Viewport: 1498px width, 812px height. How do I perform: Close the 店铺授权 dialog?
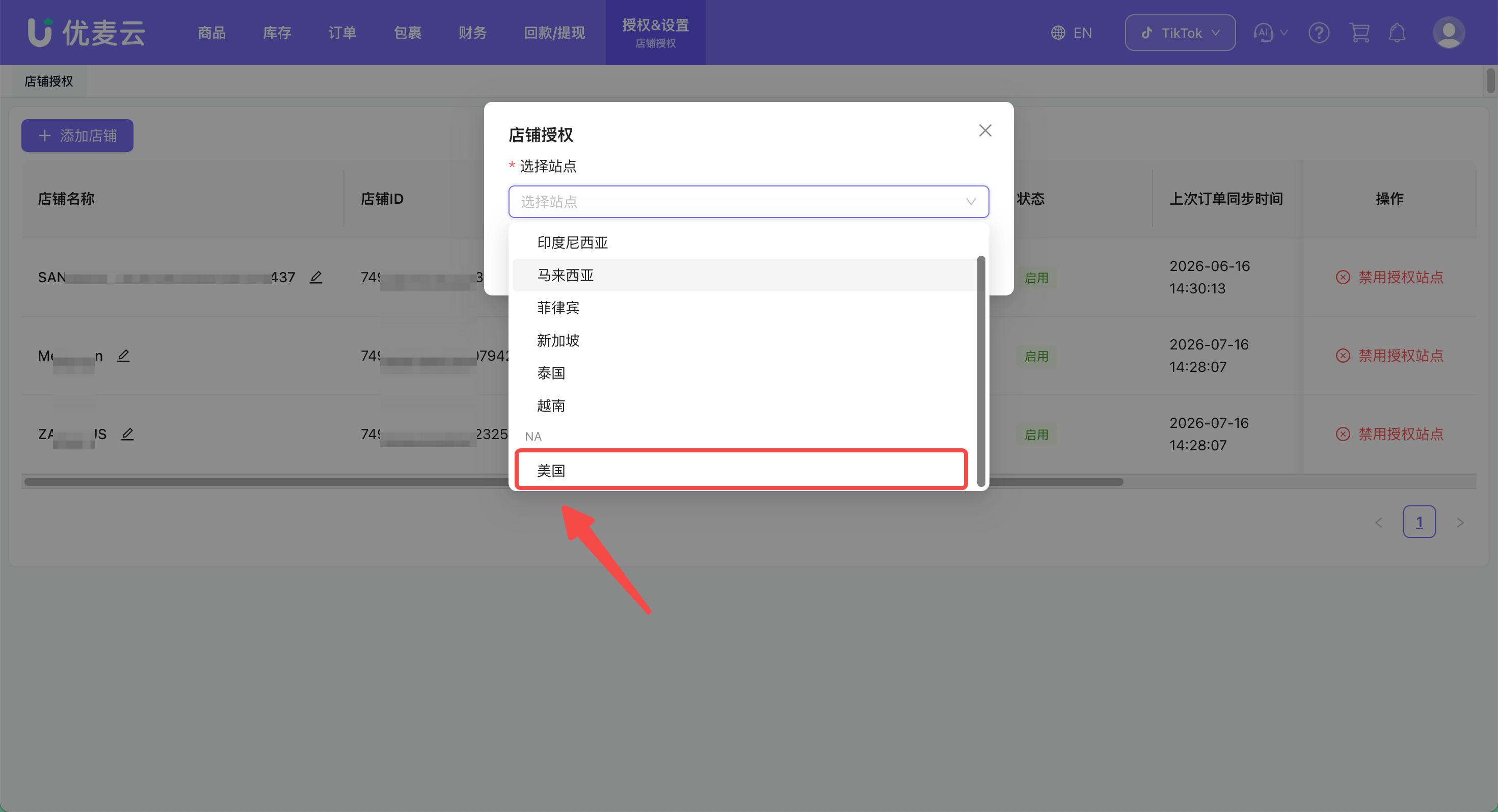985,130
